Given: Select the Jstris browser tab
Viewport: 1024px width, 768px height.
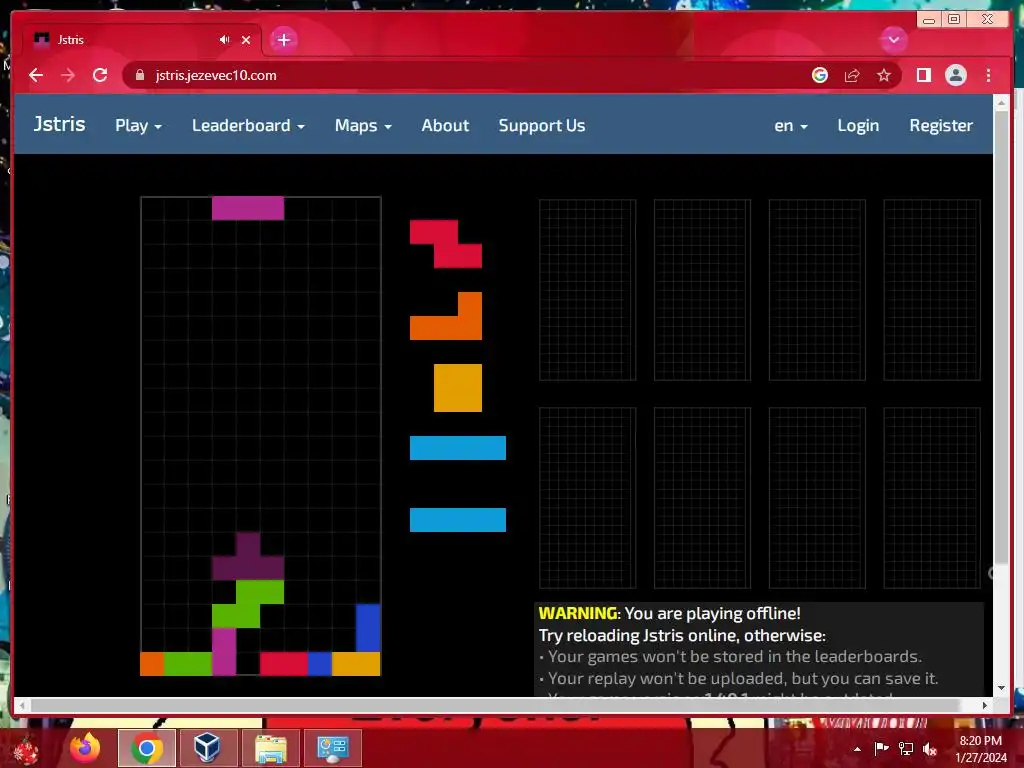Looking at the screenshot, I should [142, 40].
